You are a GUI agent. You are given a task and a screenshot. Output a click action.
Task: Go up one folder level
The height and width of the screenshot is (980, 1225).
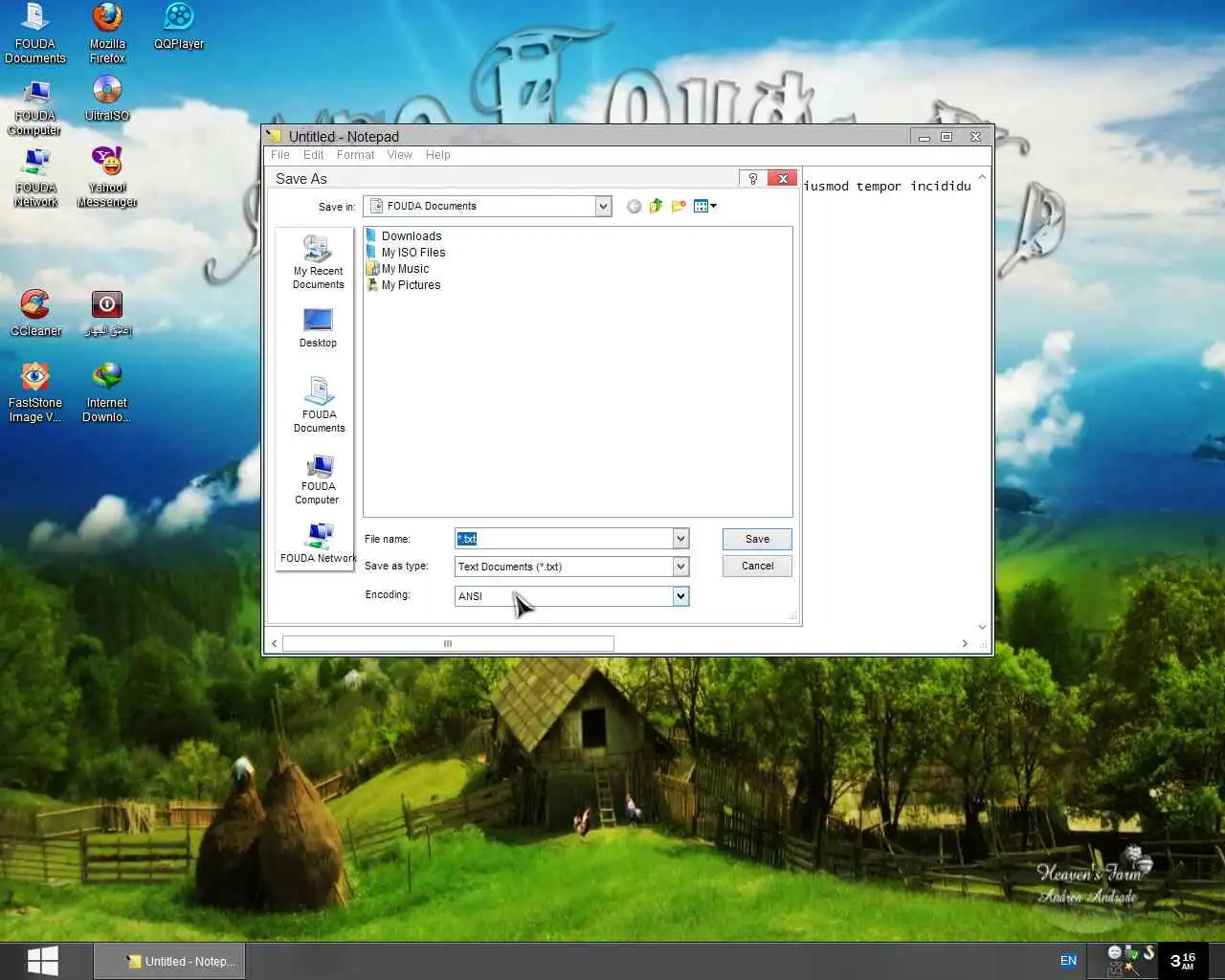(657, 206)
